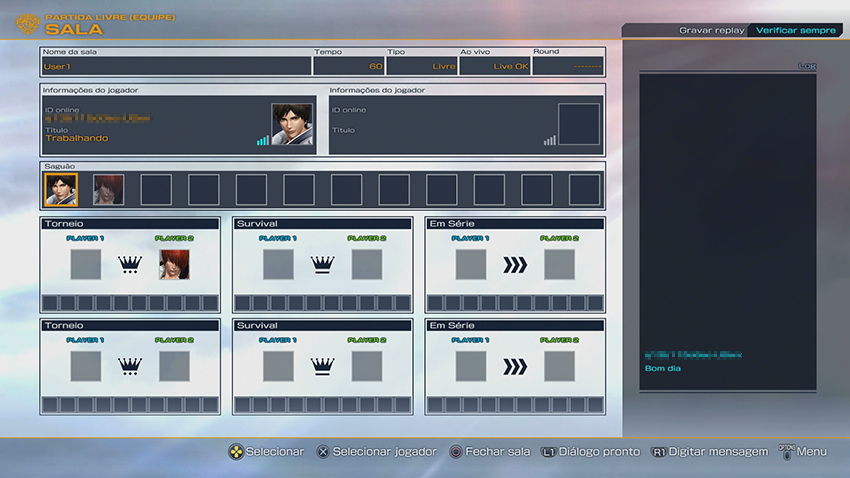The image size is (850, 478).
Task: Click the D-pad icon next to Selecionar
Action: click(236, 452)
